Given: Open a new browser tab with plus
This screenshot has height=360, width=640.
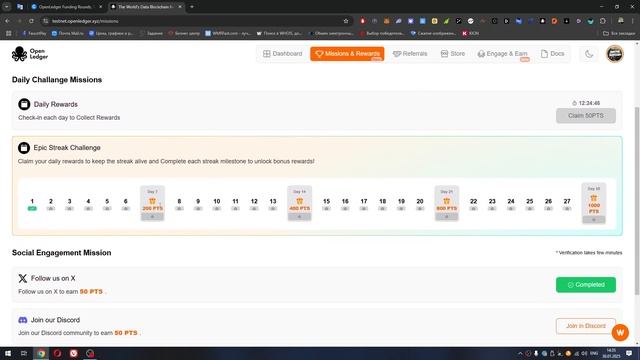Looking at the screenshot, I should [x=192, y=7].
